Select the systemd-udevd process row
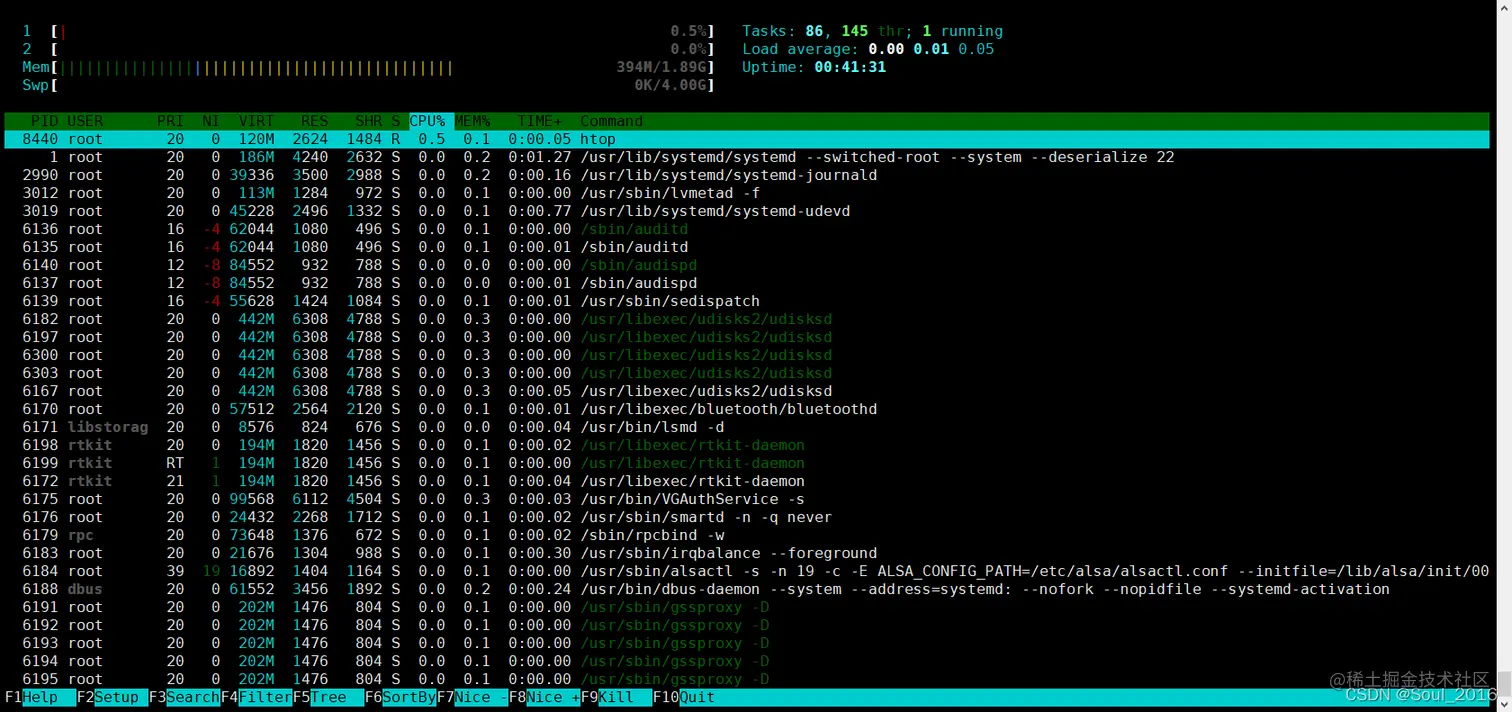 (747, 211)
